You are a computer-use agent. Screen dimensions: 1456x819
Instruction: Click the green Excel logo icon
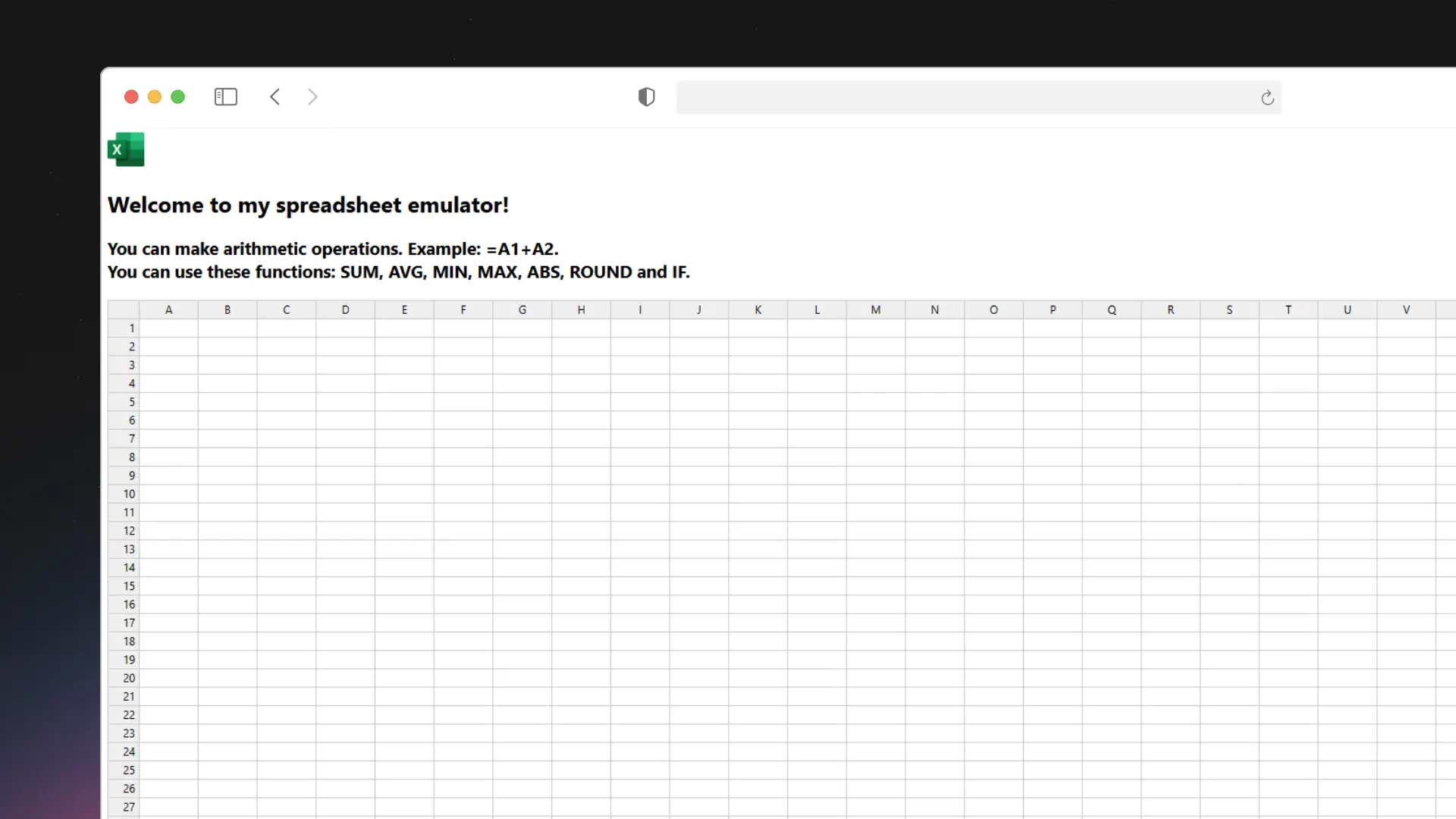[126, 149]
